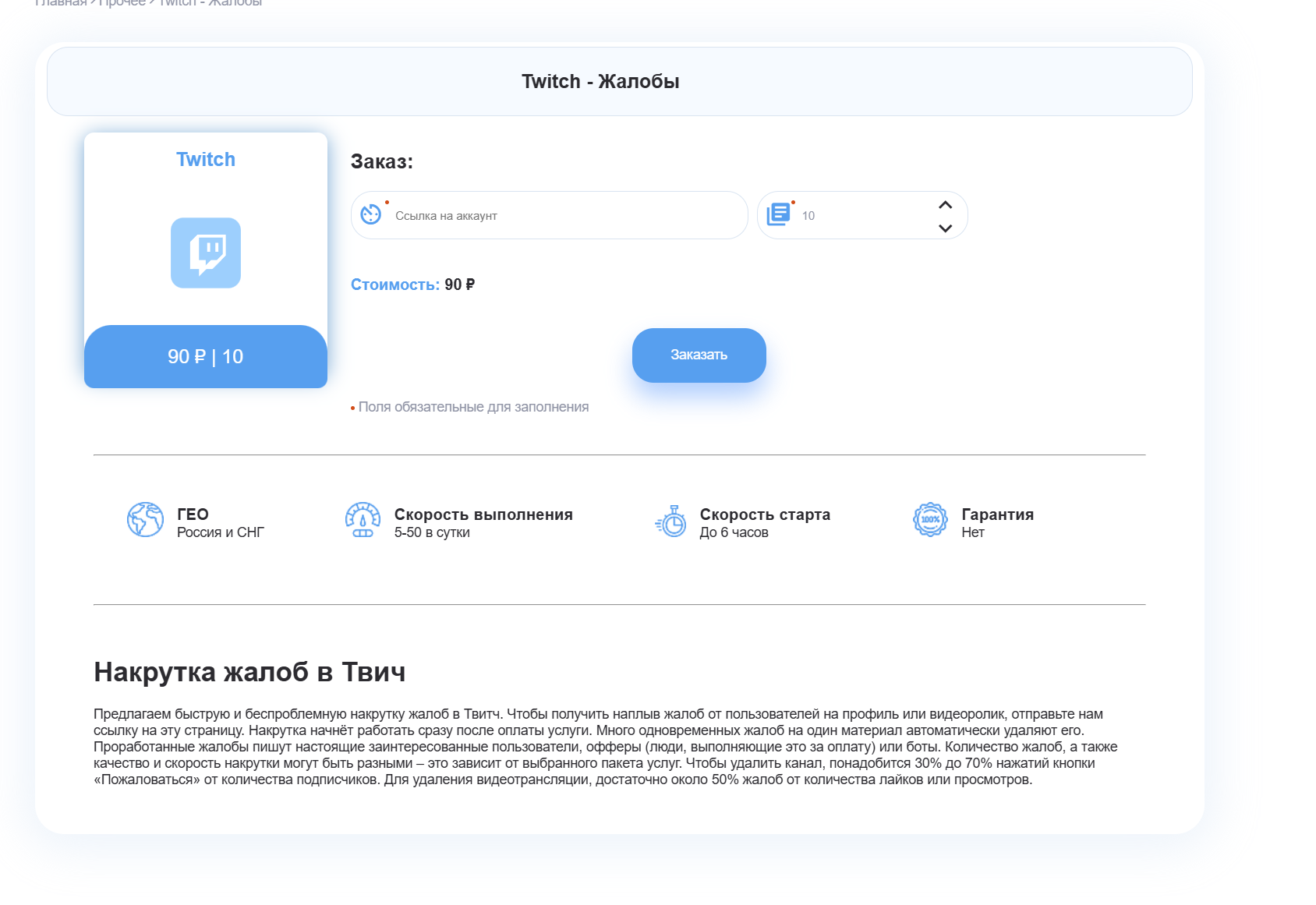This screenshot has height=905, width=1316.
Task: Click the speedometer icon for Скорость выполнения
Action: (x=363, y=520)
